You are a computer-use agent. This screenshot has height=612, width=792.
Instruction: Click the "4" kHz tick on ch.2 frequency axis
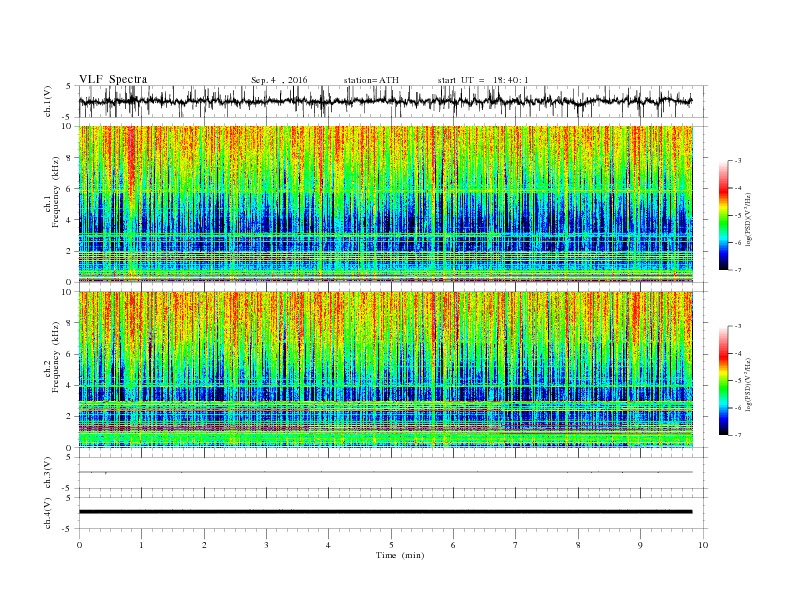(x=69, y=385)
